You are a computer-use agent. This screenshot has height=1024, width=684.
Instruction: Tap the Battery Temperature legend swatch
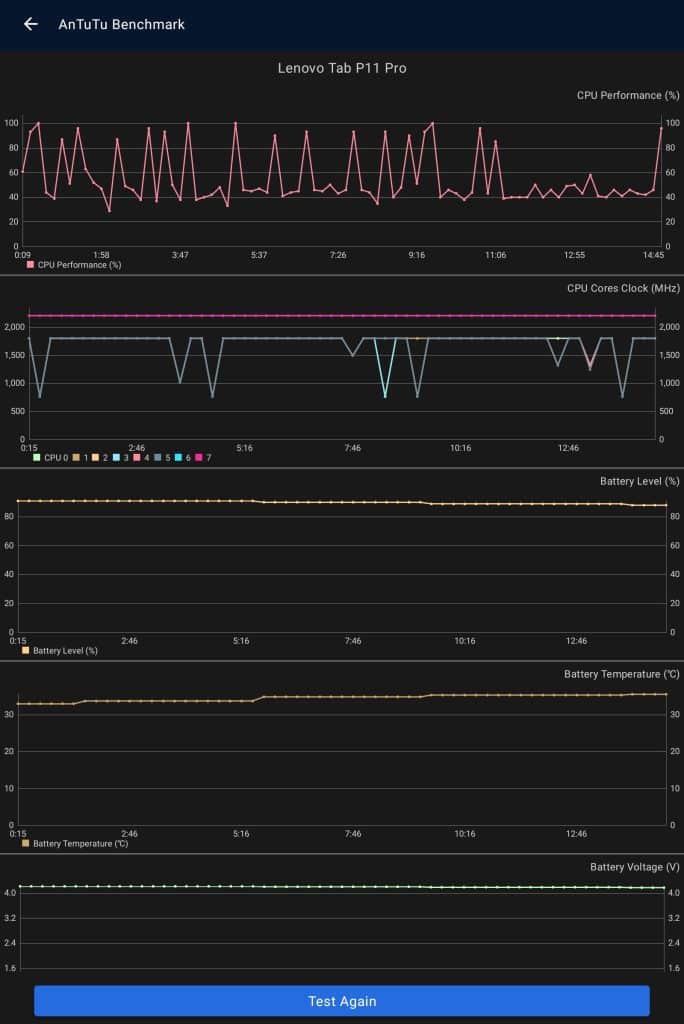click(25, 843)
